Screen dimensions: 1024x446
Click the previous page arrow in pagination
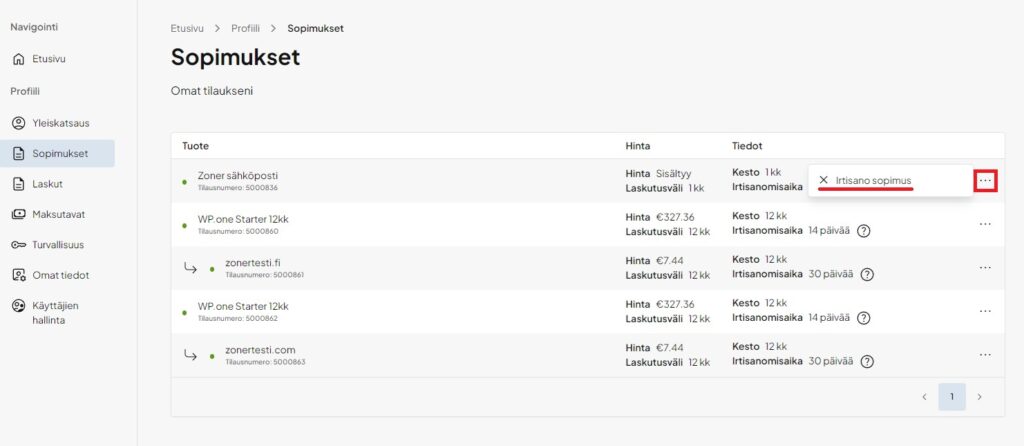(924, 397)
